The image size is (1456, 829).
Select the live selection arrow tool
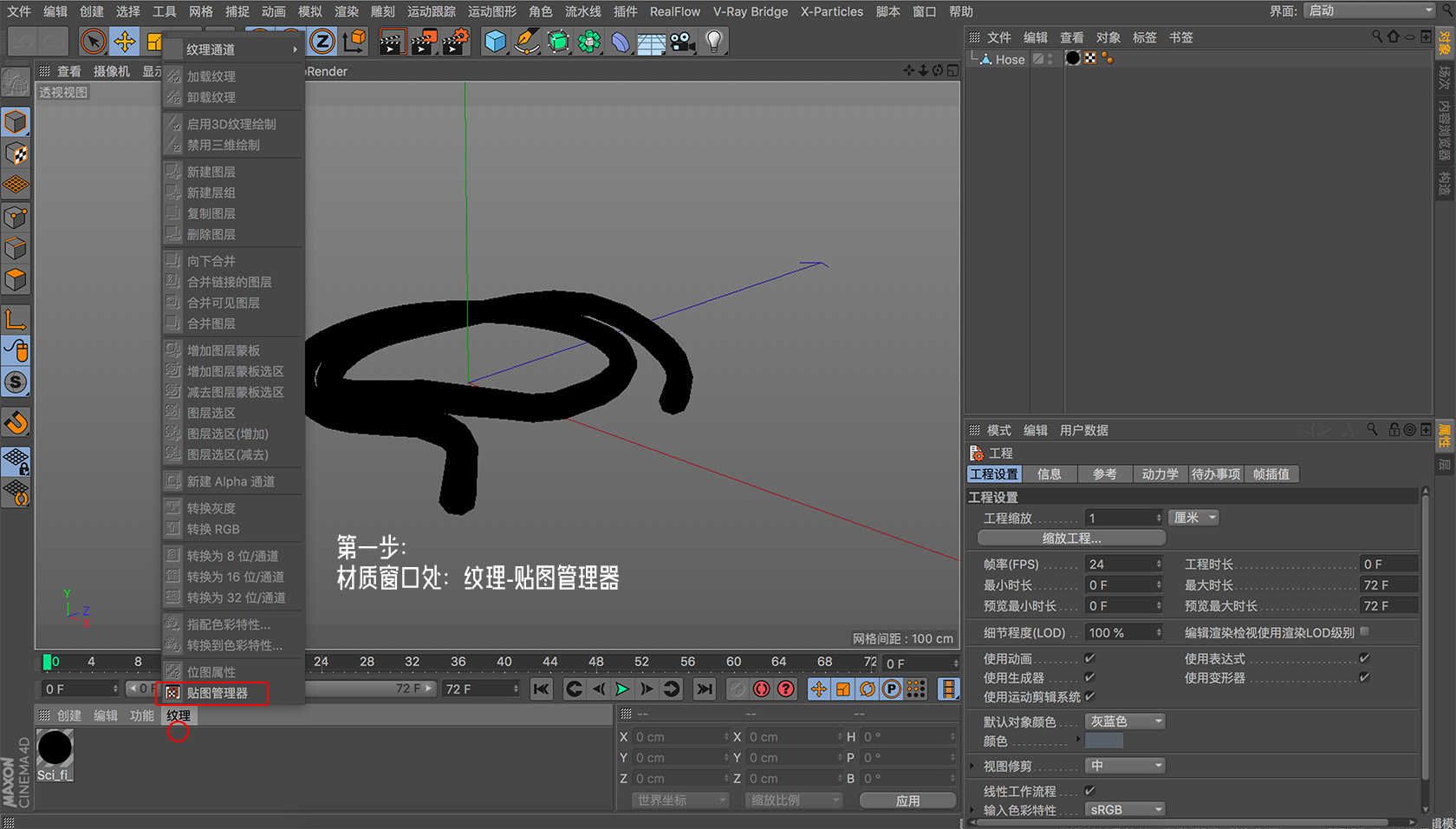(x=93, y=41)
